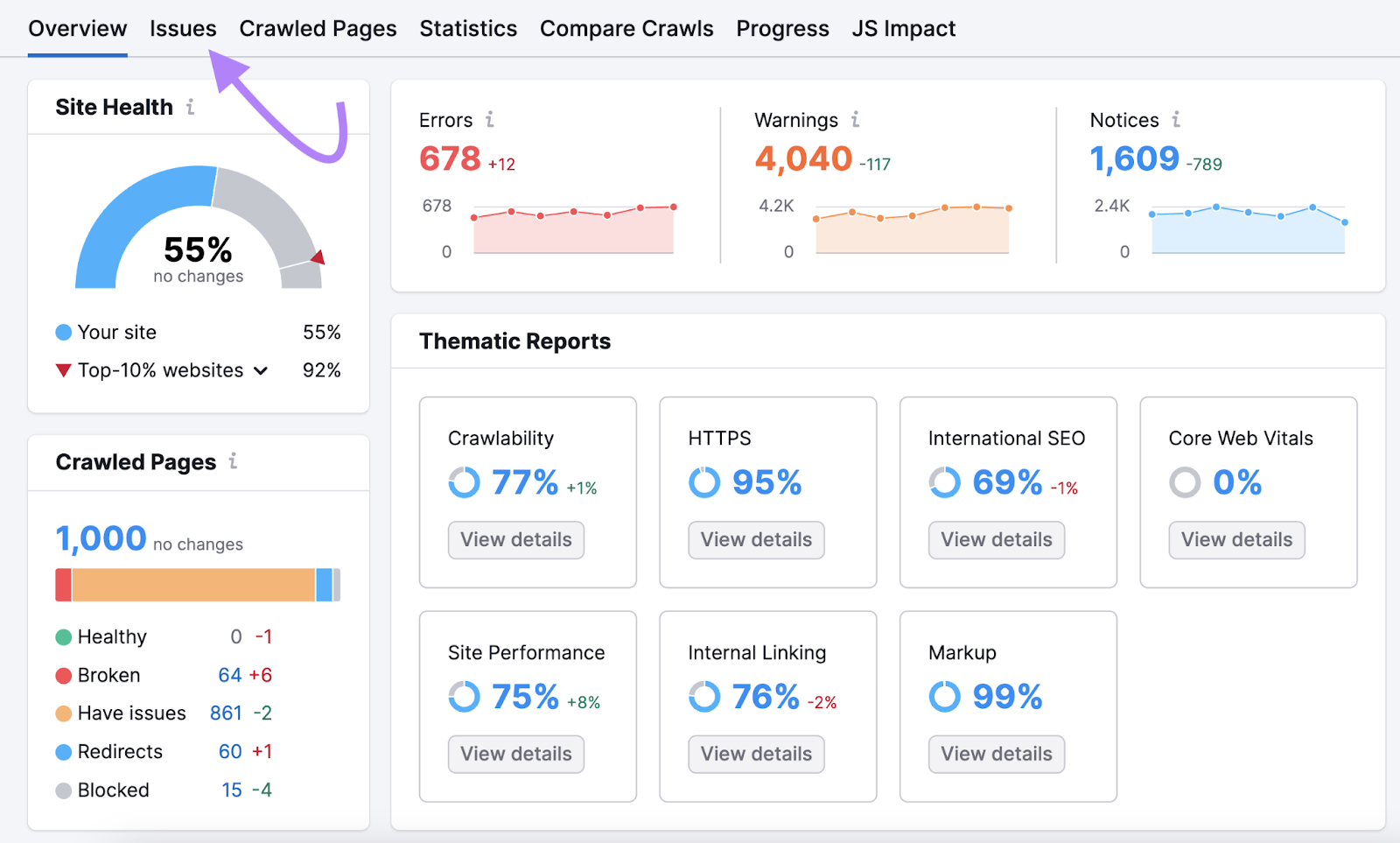
Task: Click the info icon beside Errors
Action: [x=490, y=119]
